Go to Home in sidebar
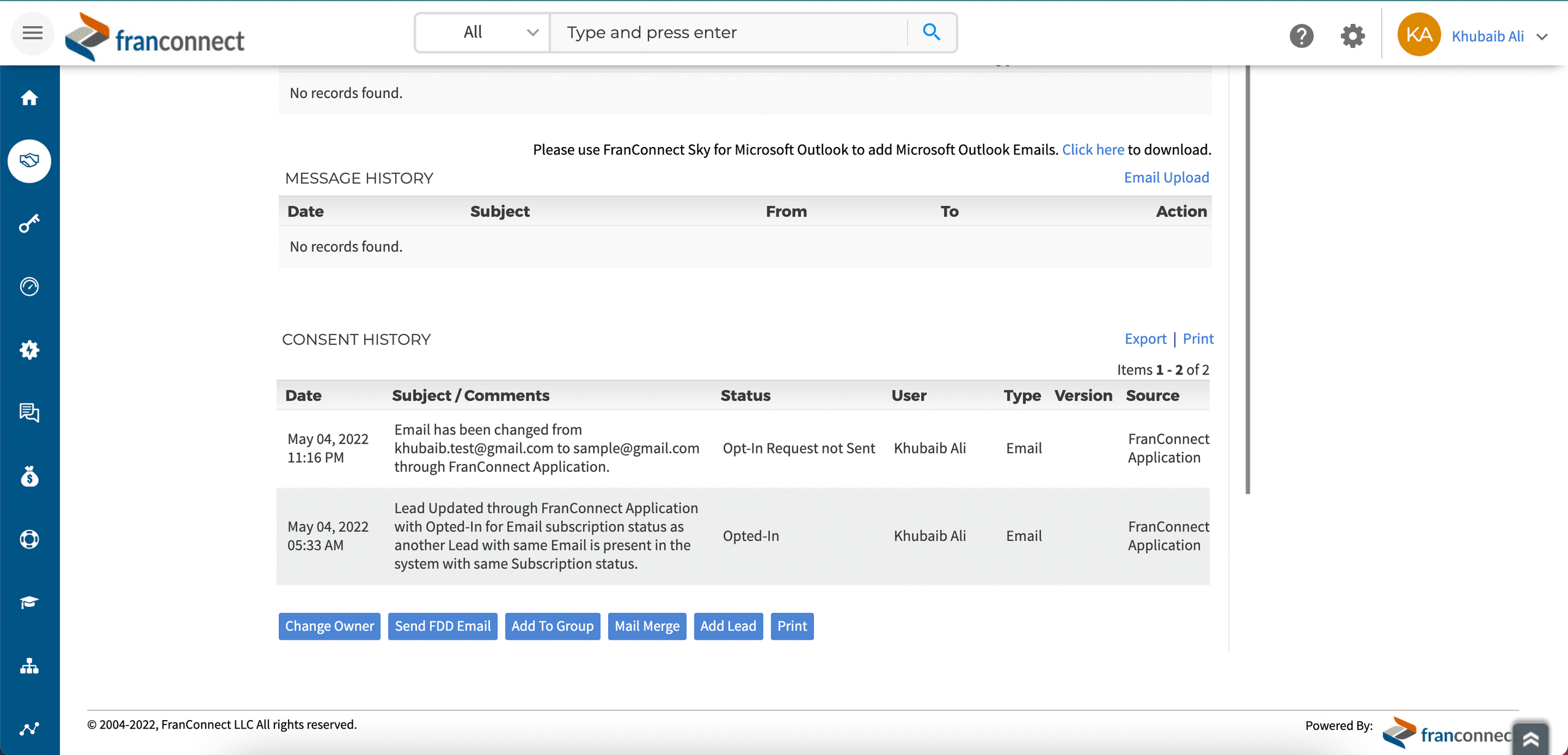This screenshot has height=755, width=1568. click(29, 98)
